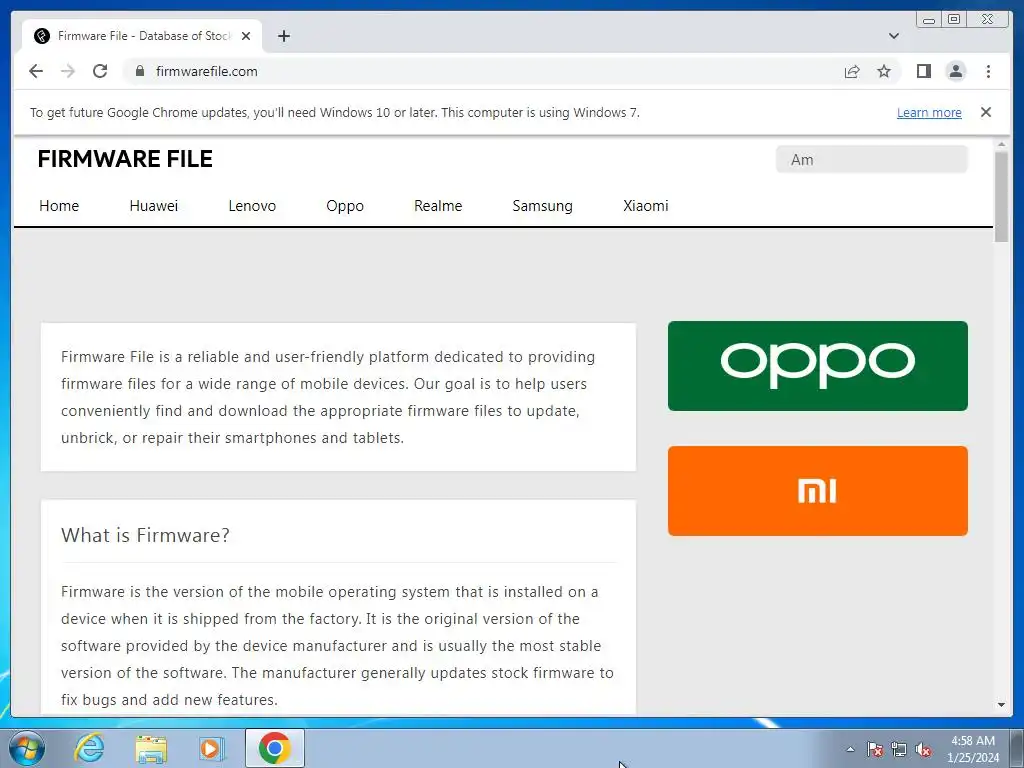The image size is (1024, 768).
Task: Open the Huawei menu item
Action: (153, 206)
